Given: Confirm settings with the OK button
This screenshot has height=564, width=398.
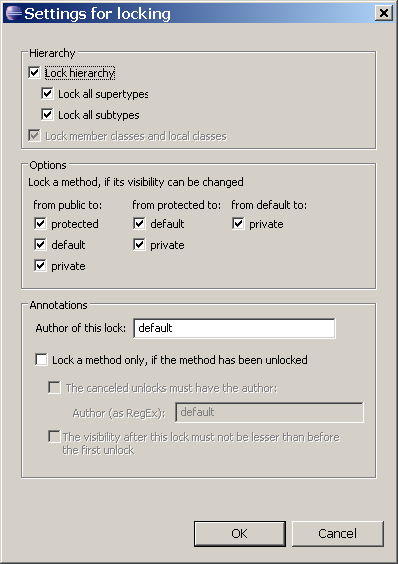Looking at the screenshot, I should (240, 534).
